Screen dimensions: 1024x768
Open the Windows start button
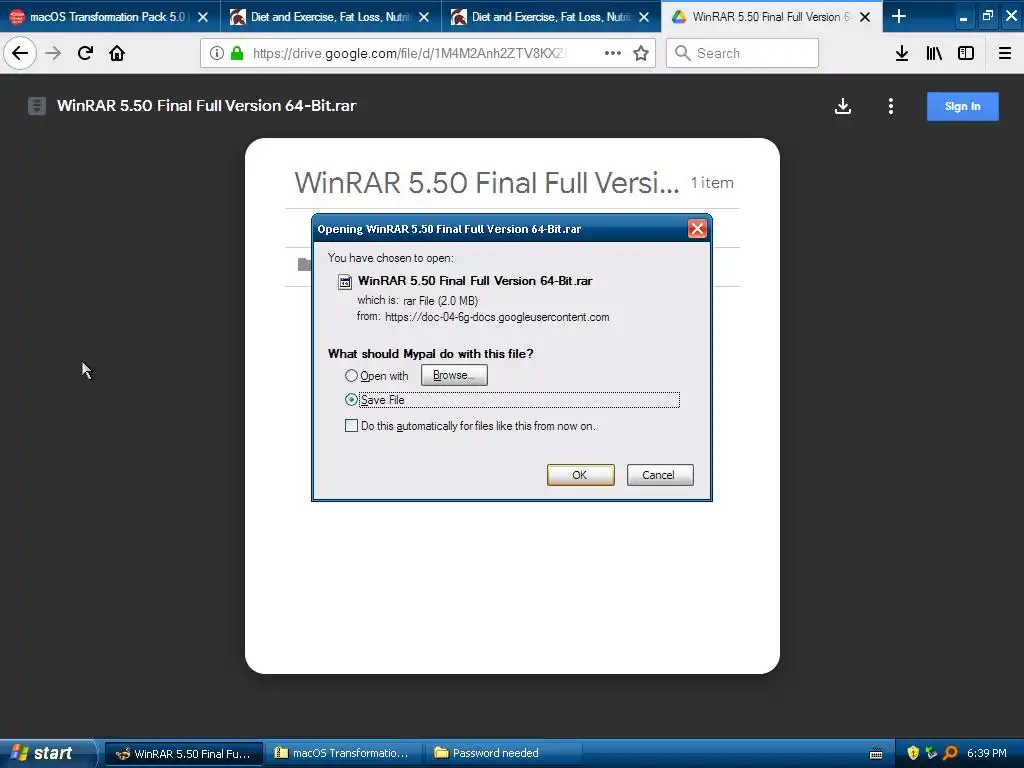47,753
